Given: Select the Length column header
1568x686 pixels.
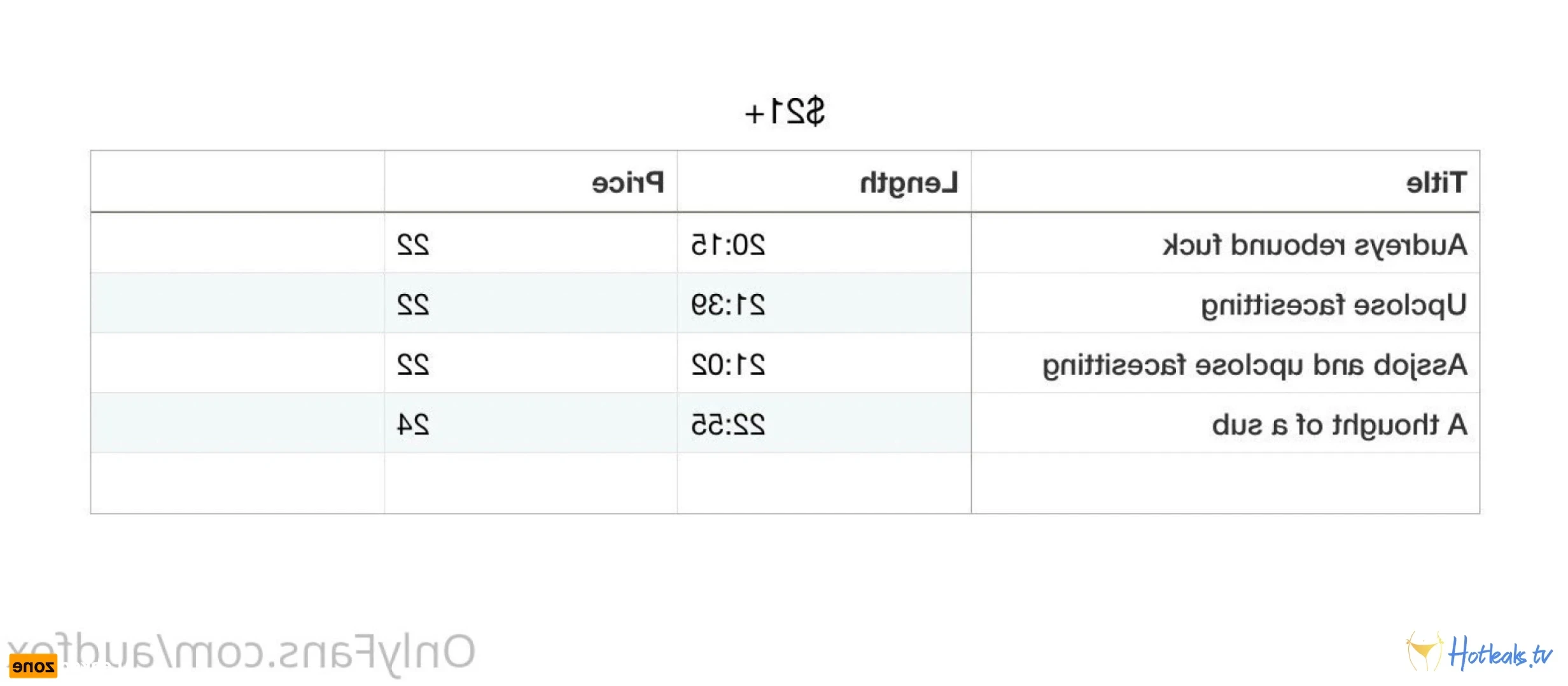Looking at the screenshot, I should 824,183.
